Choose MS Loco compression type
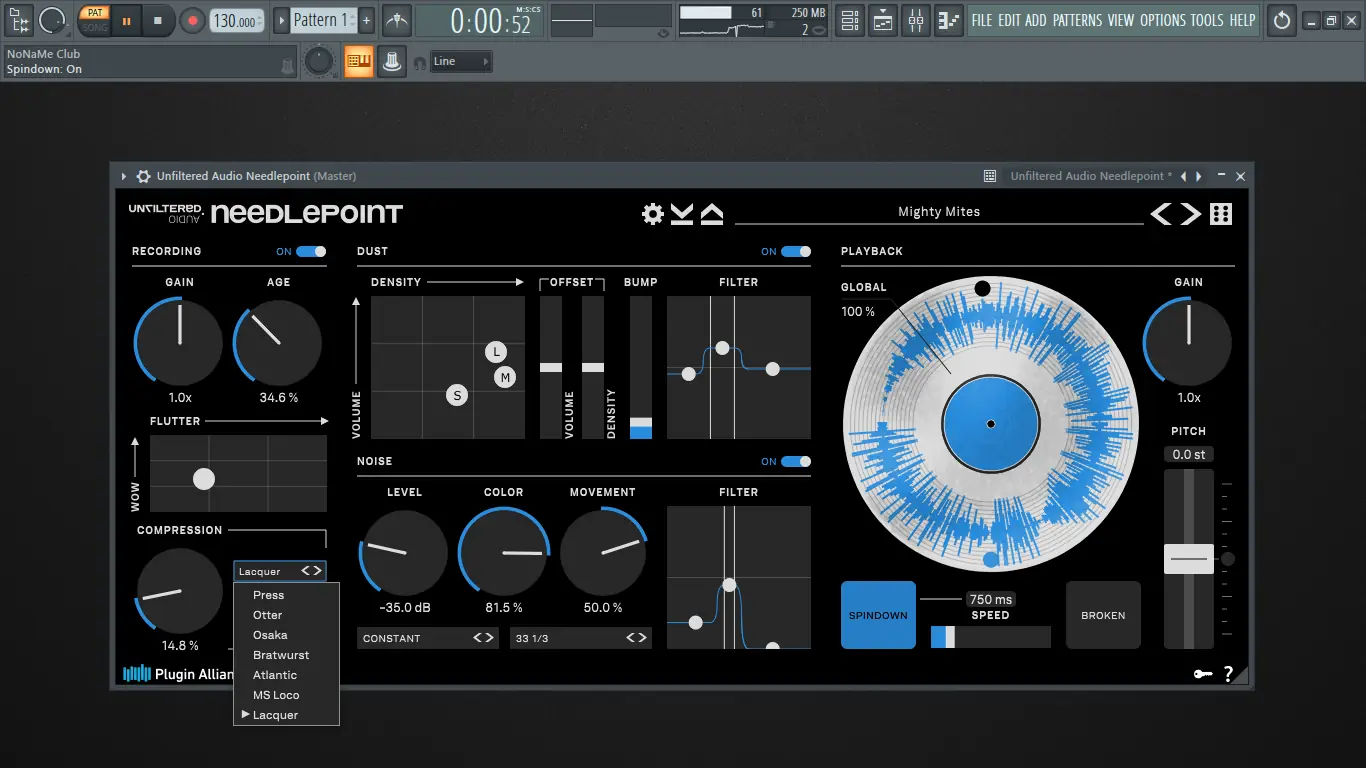Image resolution: width=1366 pixels, height=768 pixels. (276, 695)
